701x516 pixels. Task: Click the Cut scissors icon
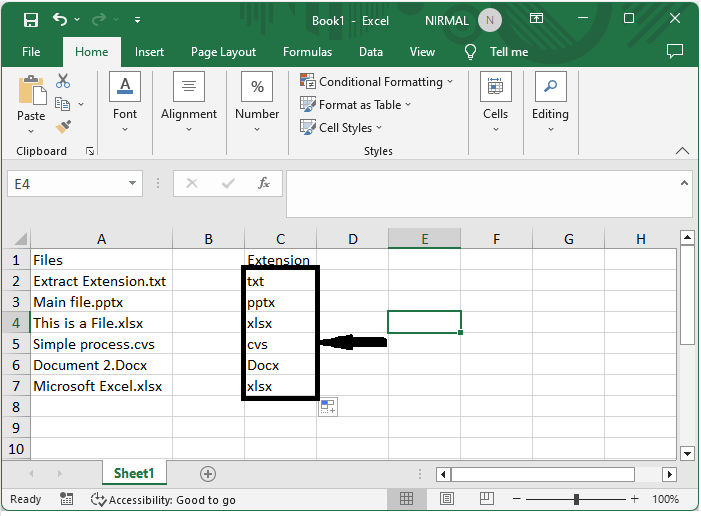pos(63,81)
